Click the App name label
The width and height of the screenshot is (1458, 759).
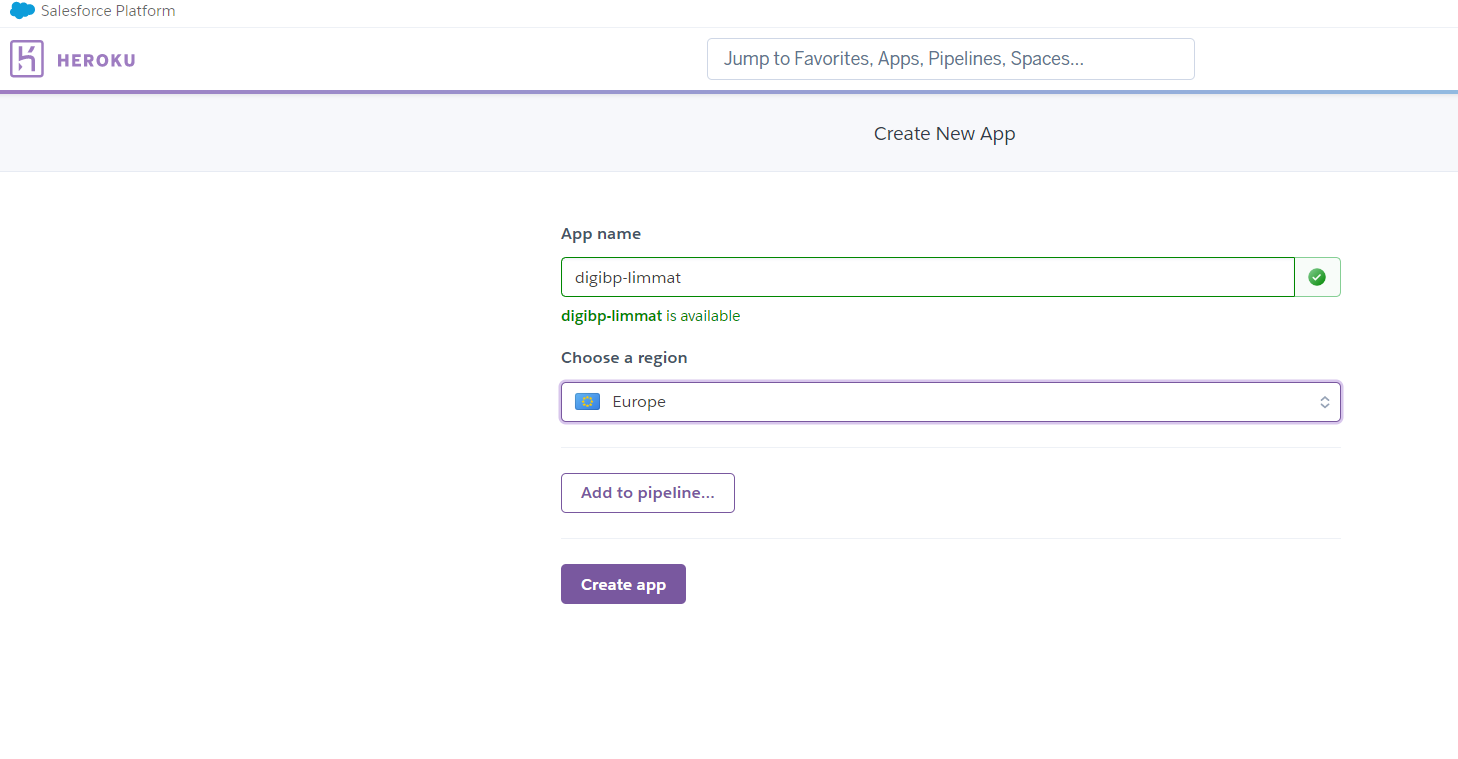(601, 234)
